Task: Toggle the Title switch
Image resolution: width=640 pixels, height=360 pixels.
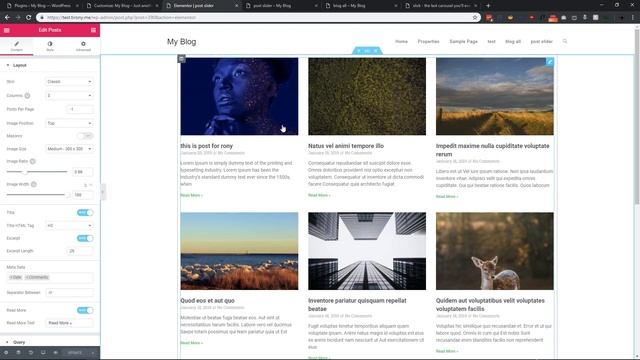Action: [85, 213]
